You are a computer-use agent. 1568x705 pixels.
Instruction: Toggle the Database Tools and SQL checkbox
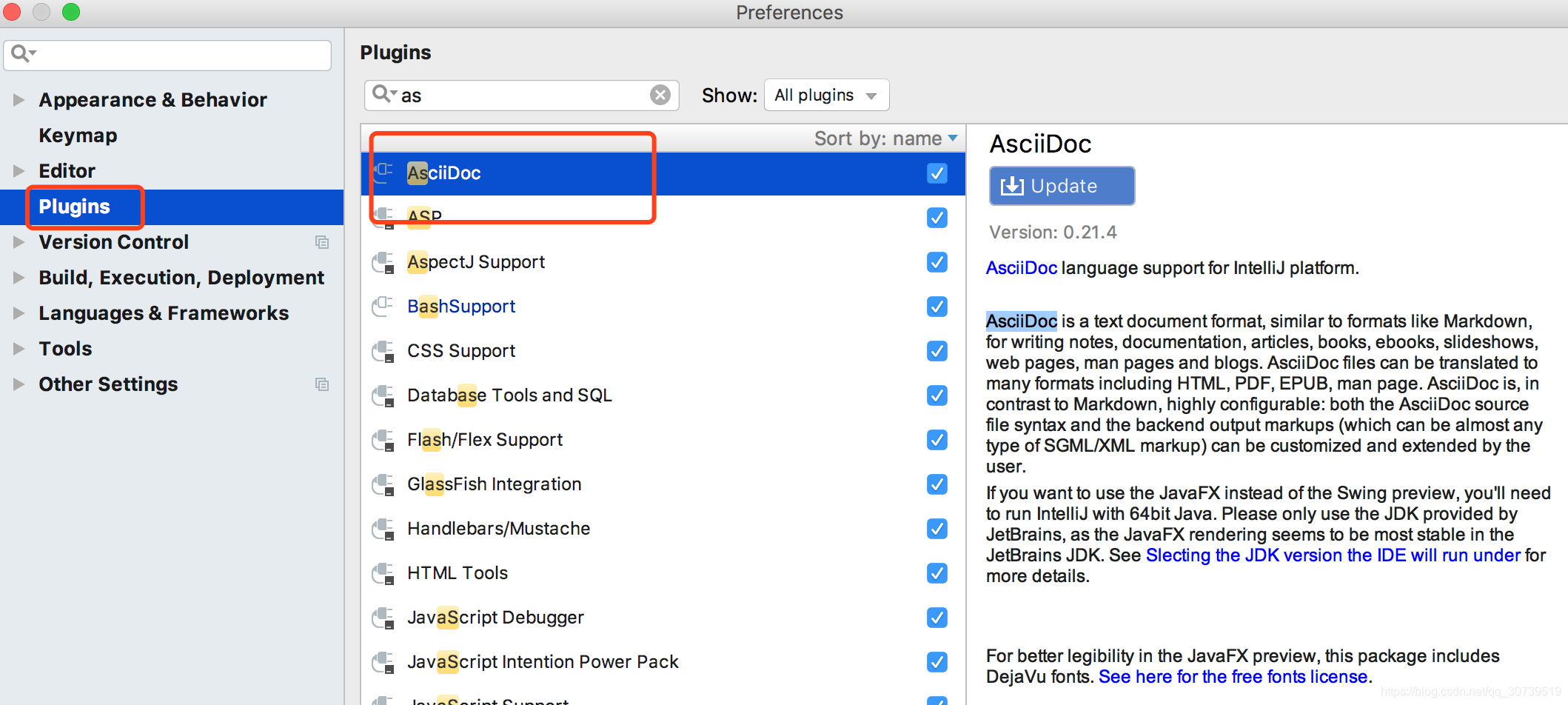[937, 395]
